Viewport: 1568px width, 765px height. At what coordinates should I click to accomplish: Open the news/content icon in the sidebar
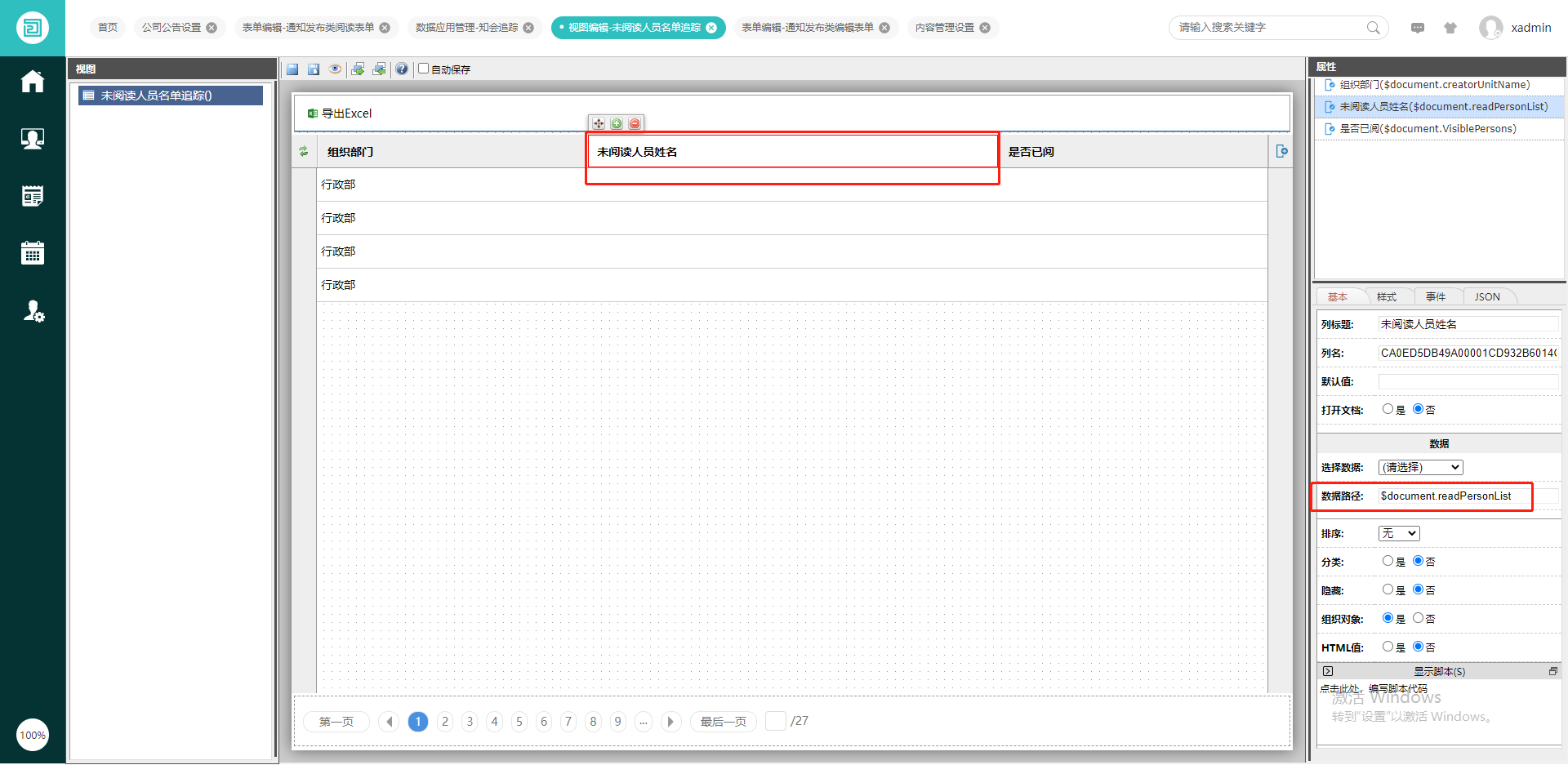coord(33,196)
